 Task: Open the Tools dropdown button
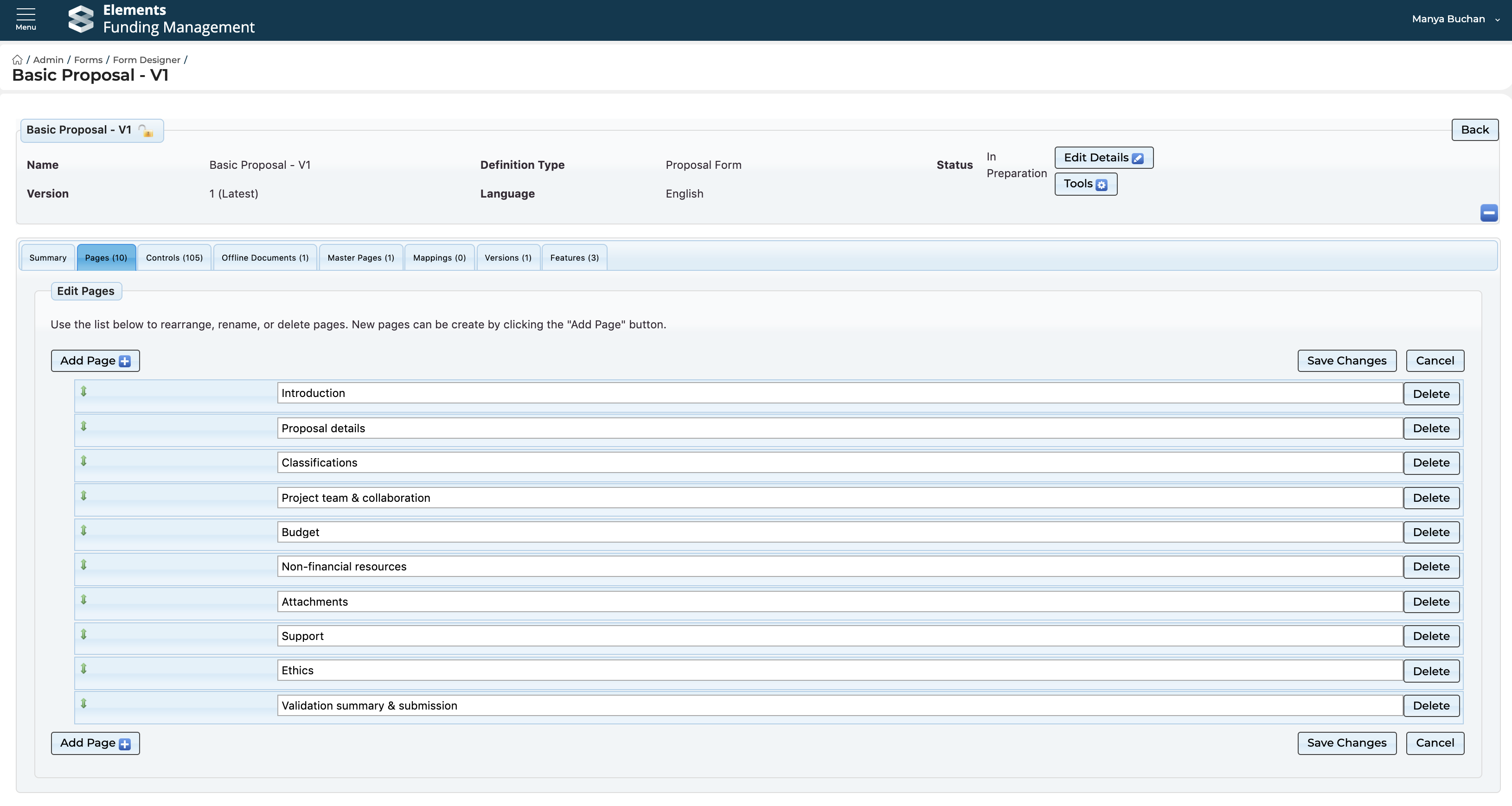coord(1085,184)
